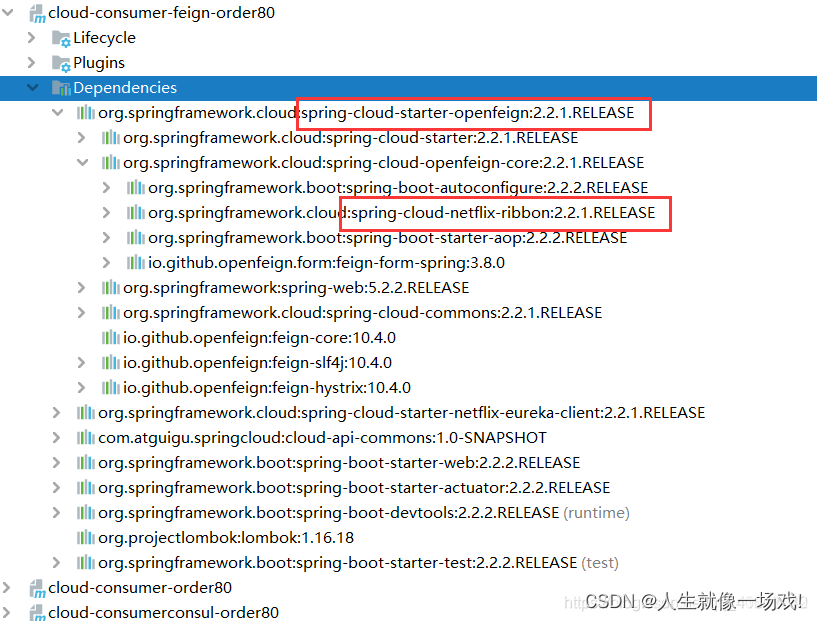Click library icon of spring-boot-starter-aop
The image size is (817, 621).
point(135,238)
